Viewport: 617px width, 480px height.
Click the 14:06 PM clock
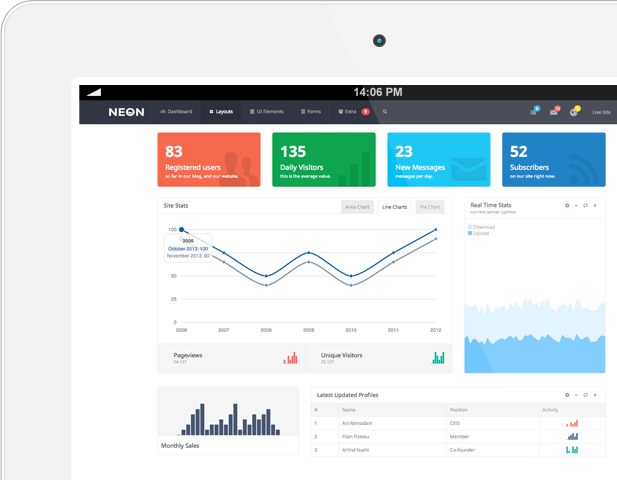(x=378, y=92)
